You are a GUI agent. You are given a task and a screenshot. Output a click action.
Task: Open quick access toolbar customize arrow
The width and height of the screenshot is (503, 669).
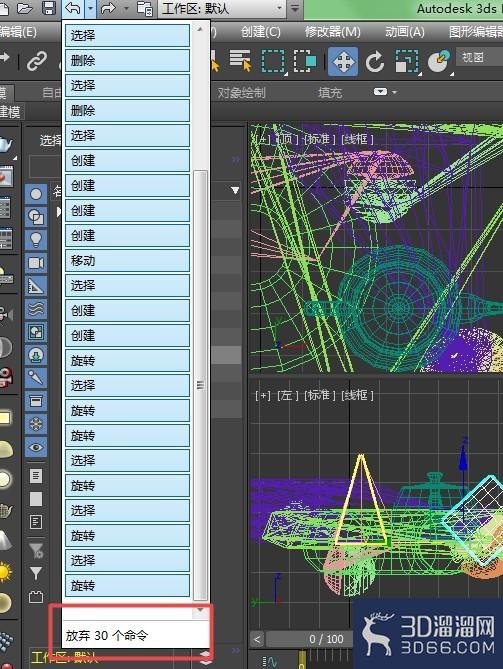tap(295, 8)
